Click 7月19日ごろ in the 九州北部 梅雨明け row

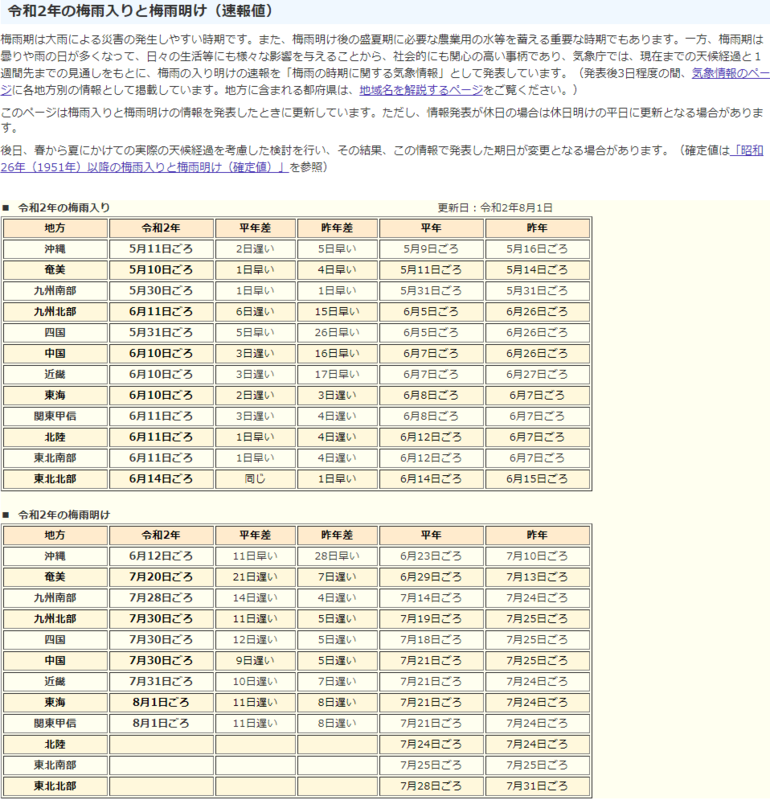pyautogui.click(x=431, y=619)
